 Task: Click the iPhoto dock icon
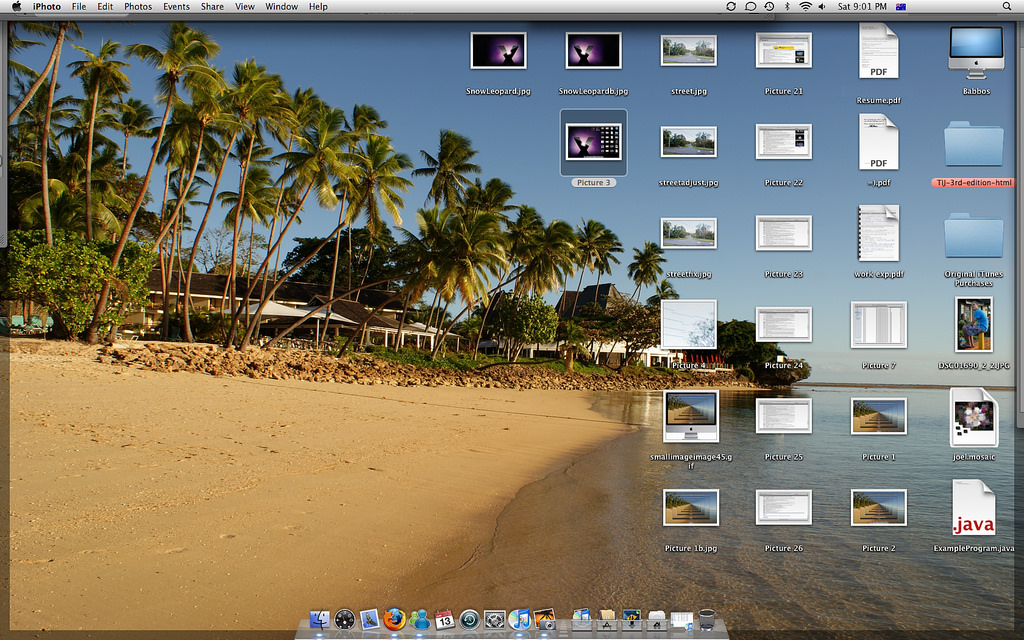544,620
